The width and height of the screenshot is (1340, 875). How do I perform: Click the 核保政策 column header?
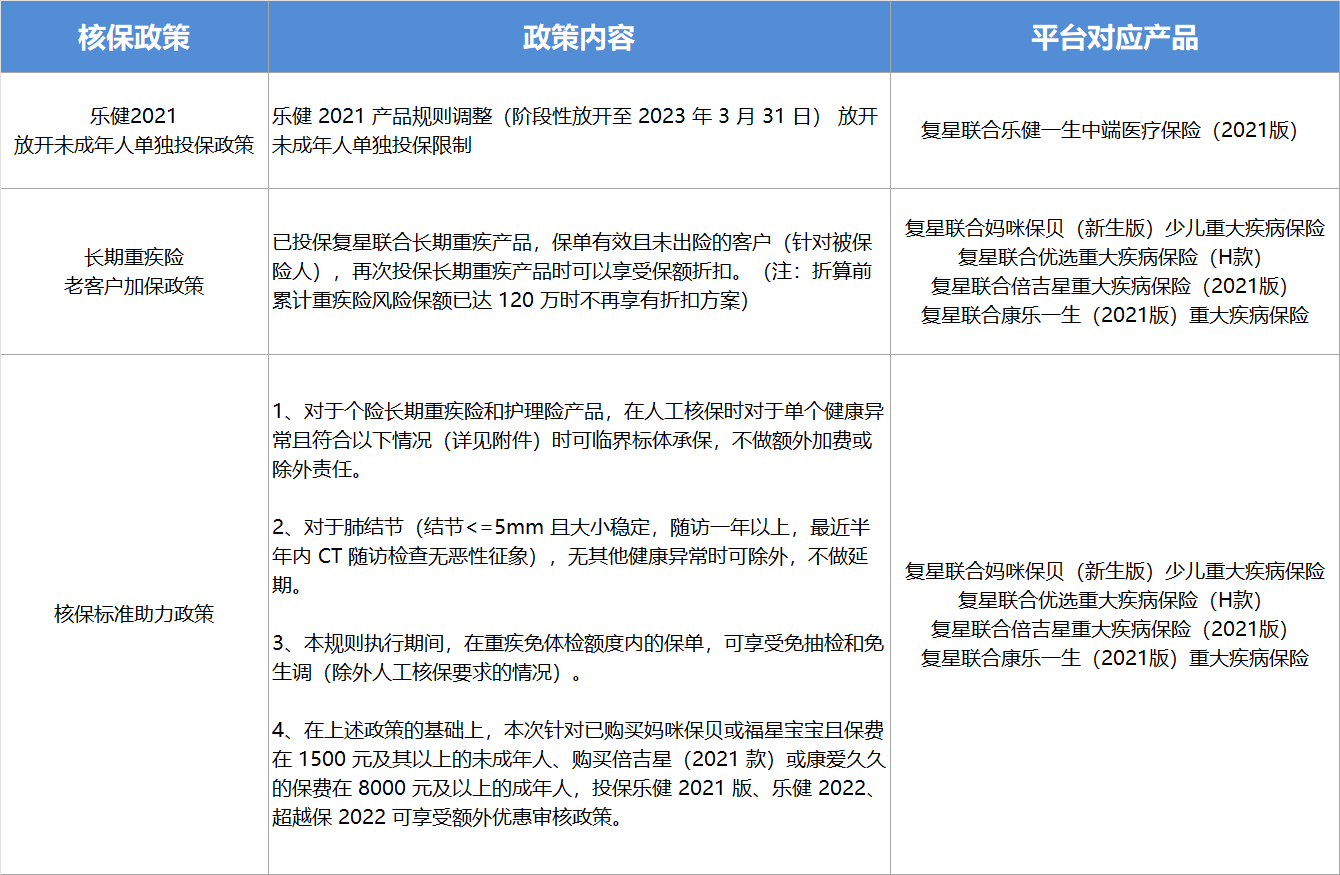point(134,37)
